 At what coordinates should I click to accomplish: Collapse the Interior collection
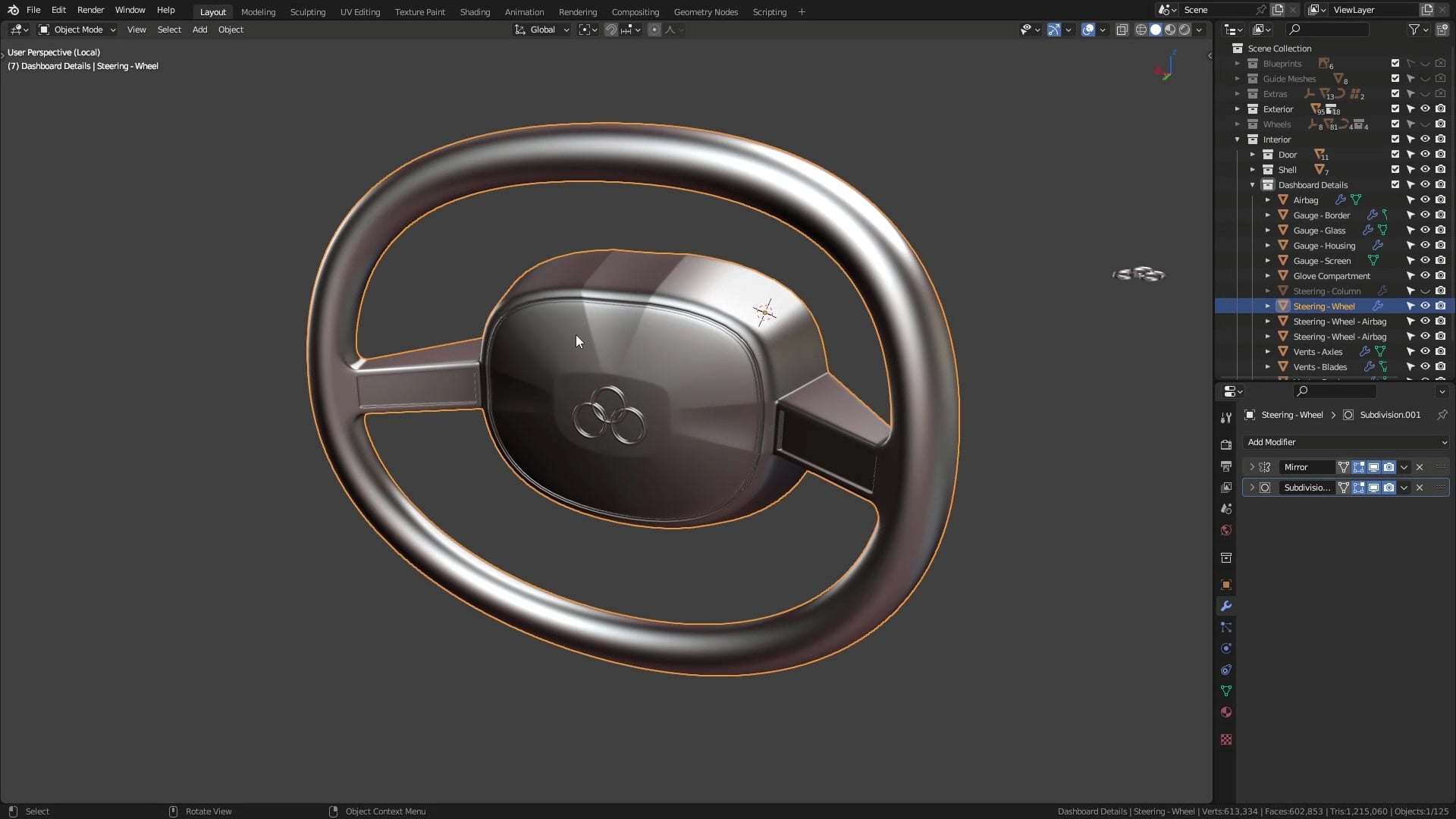pos(1238,140)
